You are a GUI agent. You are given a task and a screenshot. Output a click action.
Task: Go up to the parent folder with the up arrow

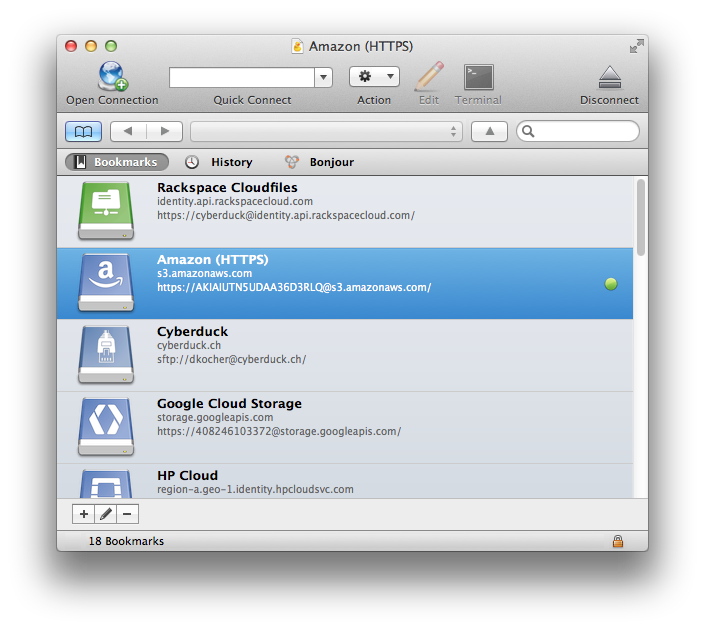490,131
